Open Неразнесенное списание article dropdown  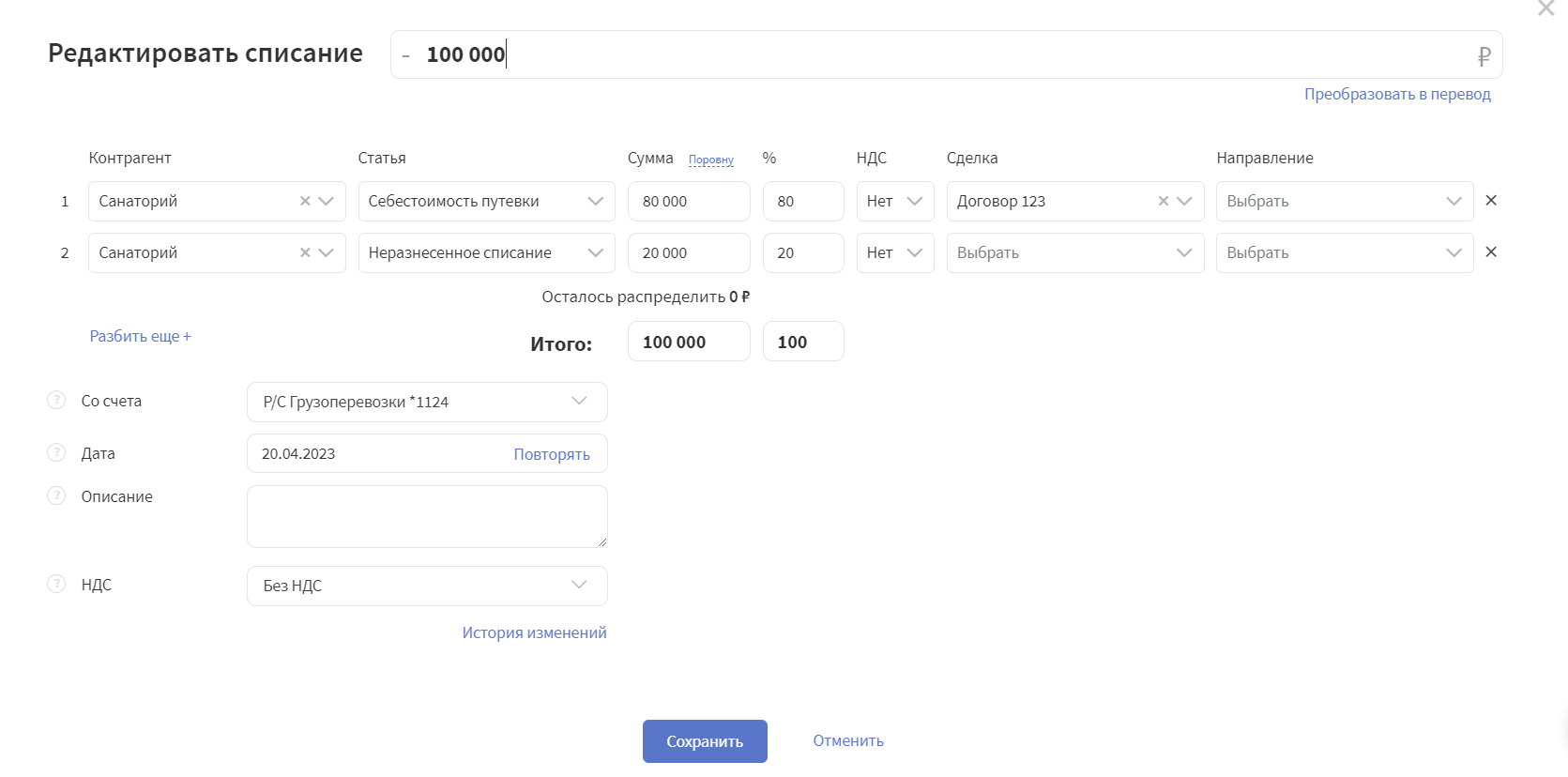(x=486, y=252)
